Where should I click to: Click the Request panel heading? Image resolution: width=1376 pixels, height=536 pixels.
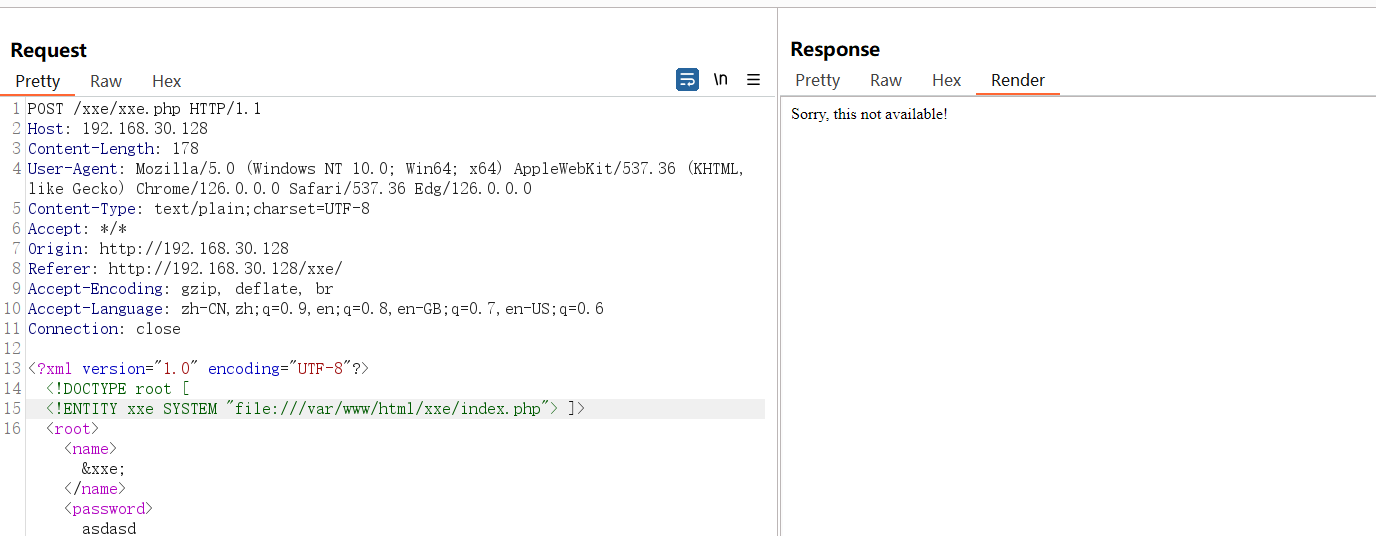(49, 50)
